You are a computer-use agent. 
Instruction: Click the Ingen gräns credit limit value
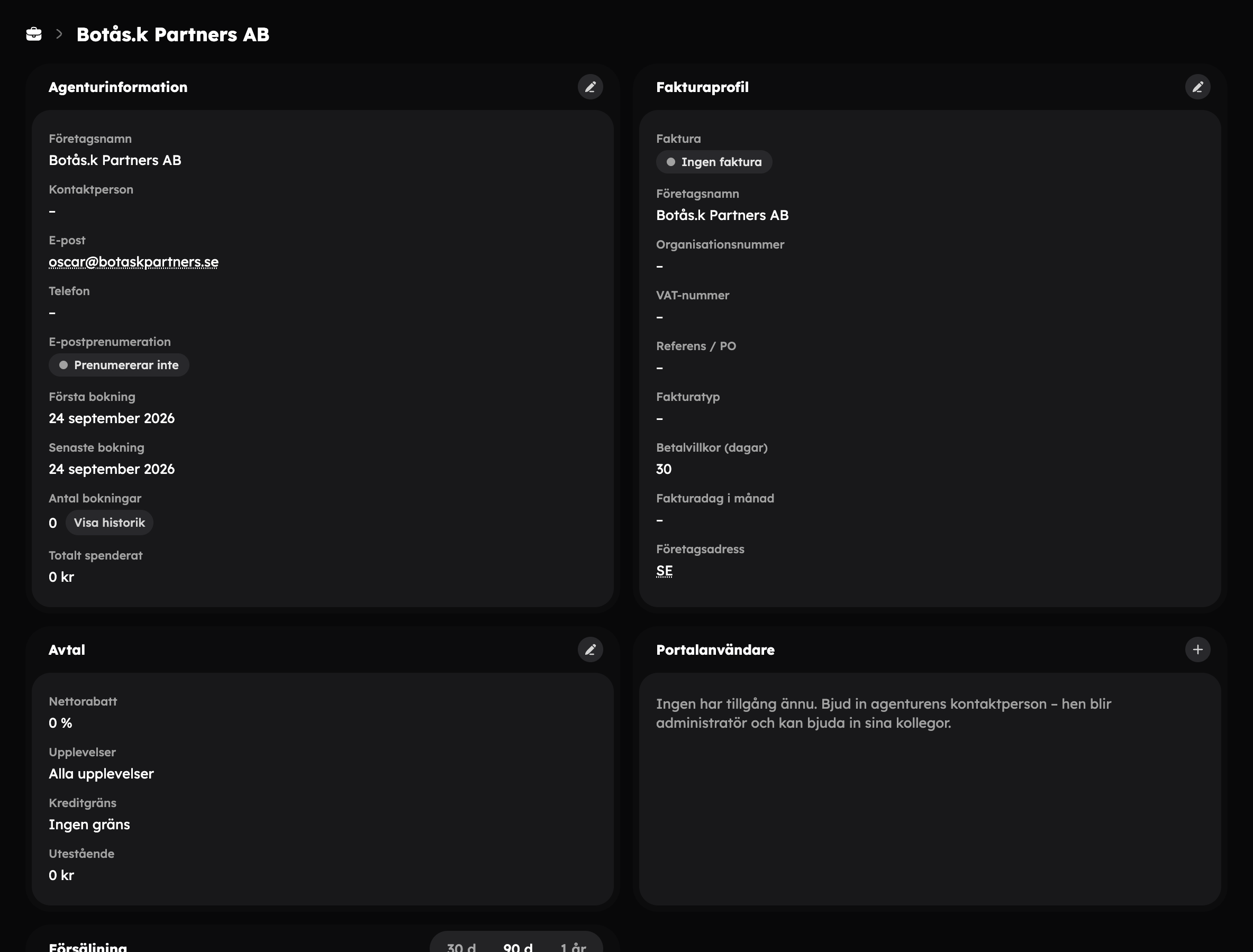(x=89, y=825)
